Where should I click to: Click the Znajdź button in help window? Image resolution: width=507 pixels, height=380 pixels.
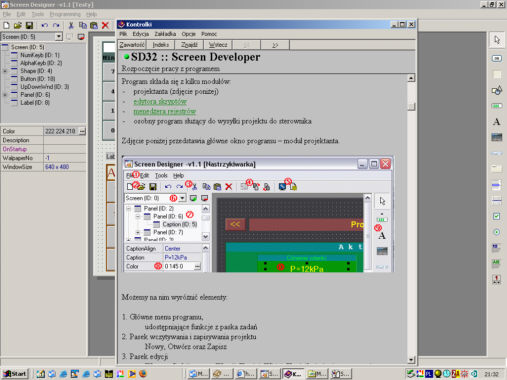pyautogui.click(x=189, y=45)
